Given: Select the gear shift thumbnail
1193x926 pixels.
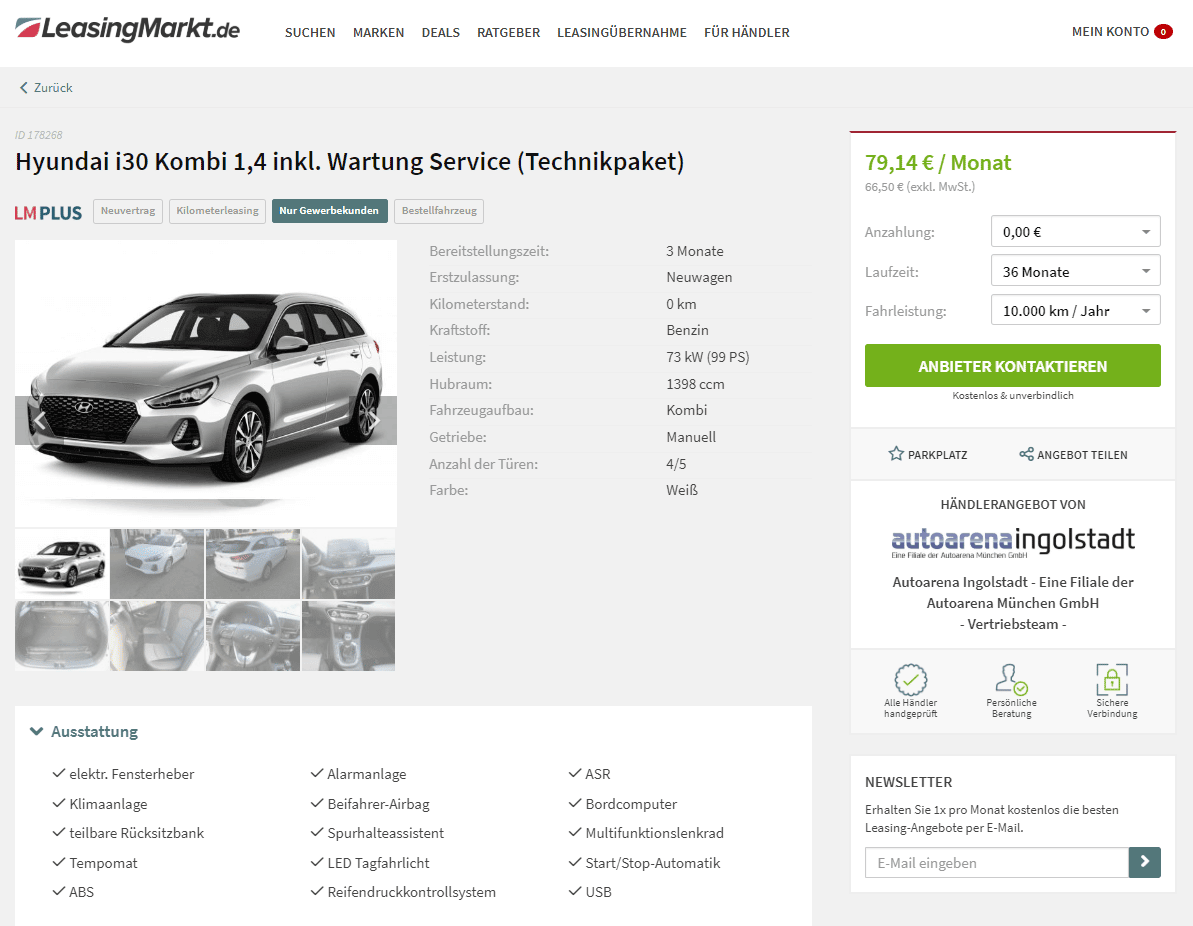Looking at the screenshot, I should pos(348,635).
